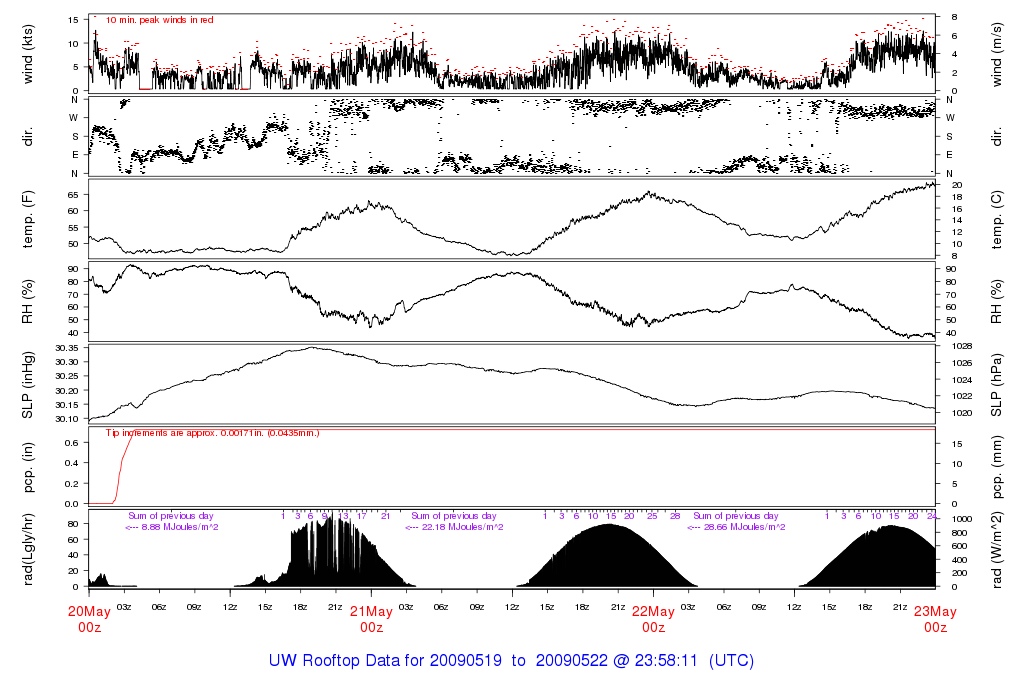Select the "30.35" pressure tick value
The height and width of the screenshot is (700, 1024).
pos(67,348)
